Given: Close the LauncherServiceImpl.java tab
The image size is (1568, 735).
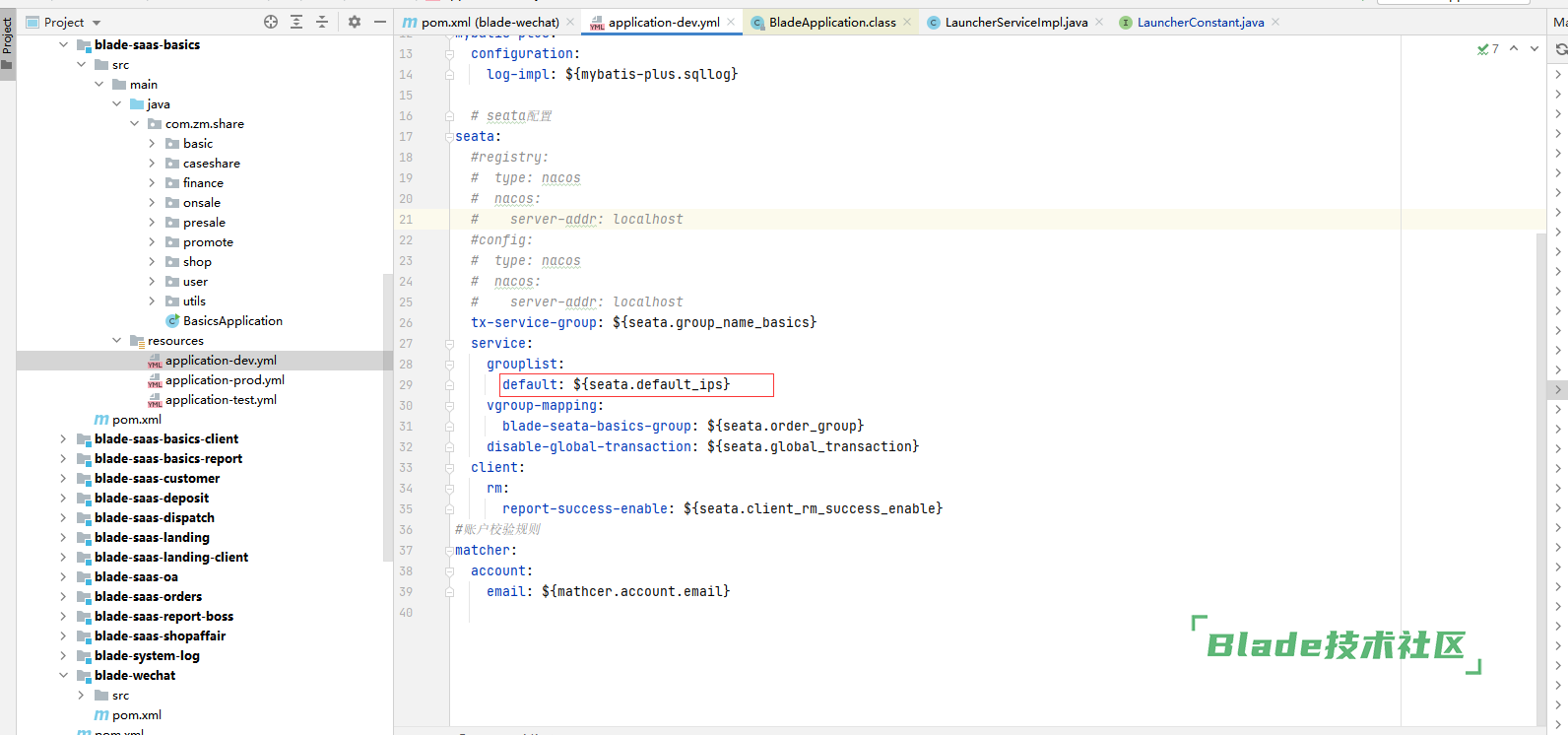Looking at the screenshot, I should point(1099,22).
